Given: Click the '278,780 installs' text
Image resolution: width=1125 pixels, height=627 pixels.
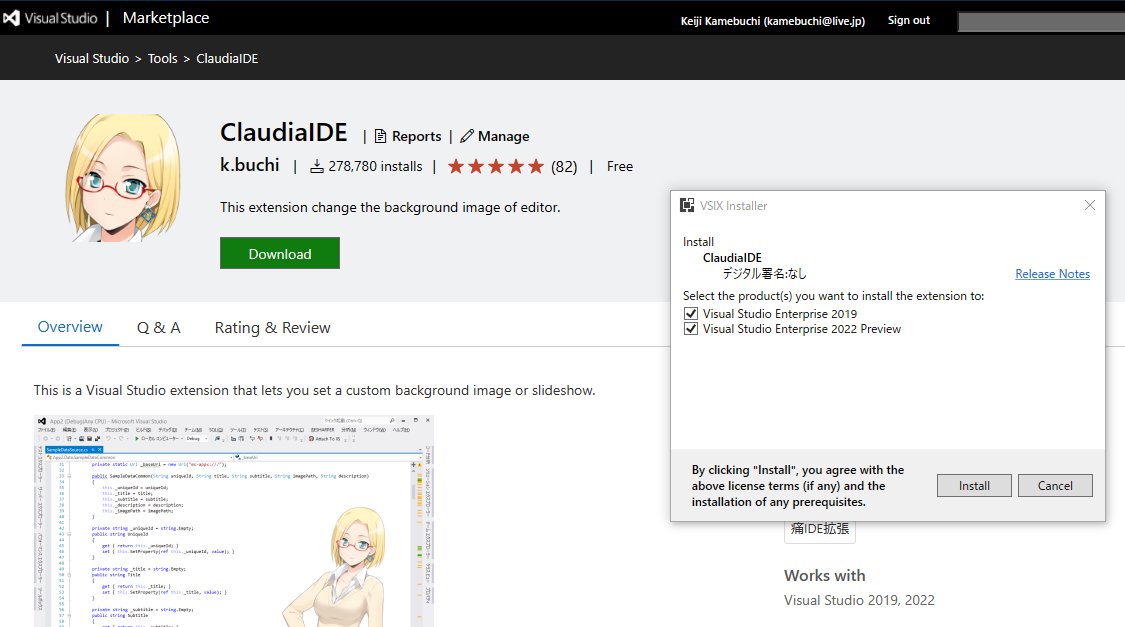Looking at the screenshot, I should [375, 166].
